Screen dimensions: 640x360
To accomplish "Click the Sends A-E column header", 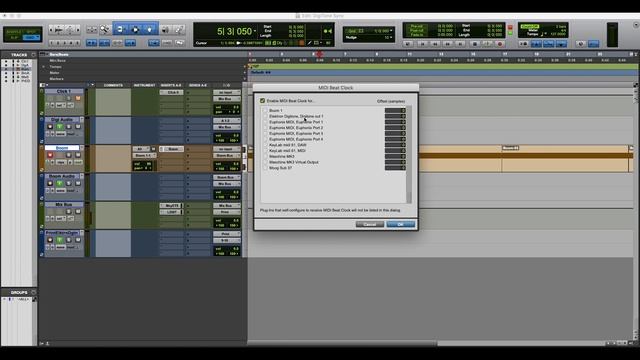I will tap(198, 85).
